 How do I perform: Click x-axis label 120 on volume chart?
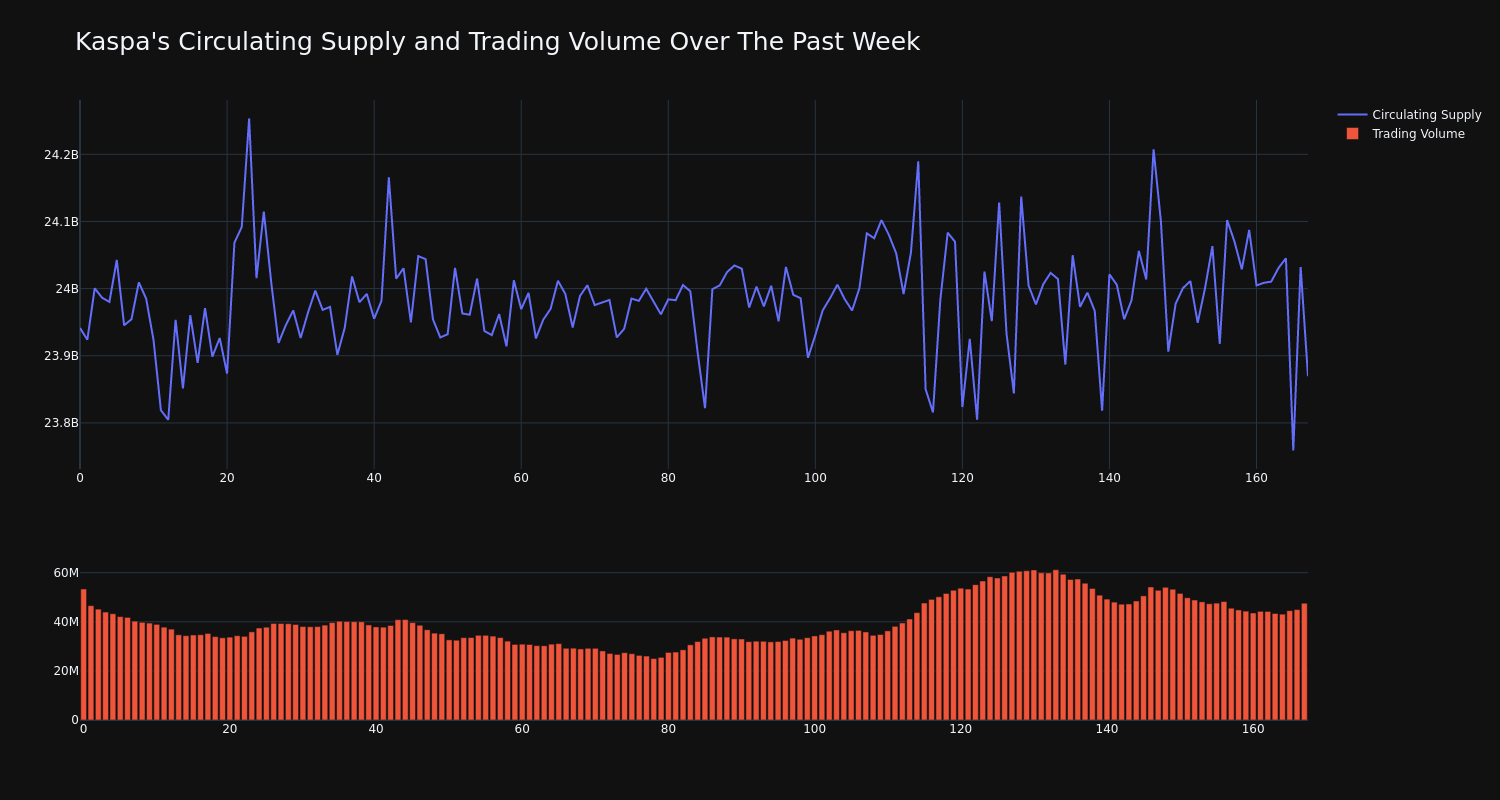coord(961,729)
